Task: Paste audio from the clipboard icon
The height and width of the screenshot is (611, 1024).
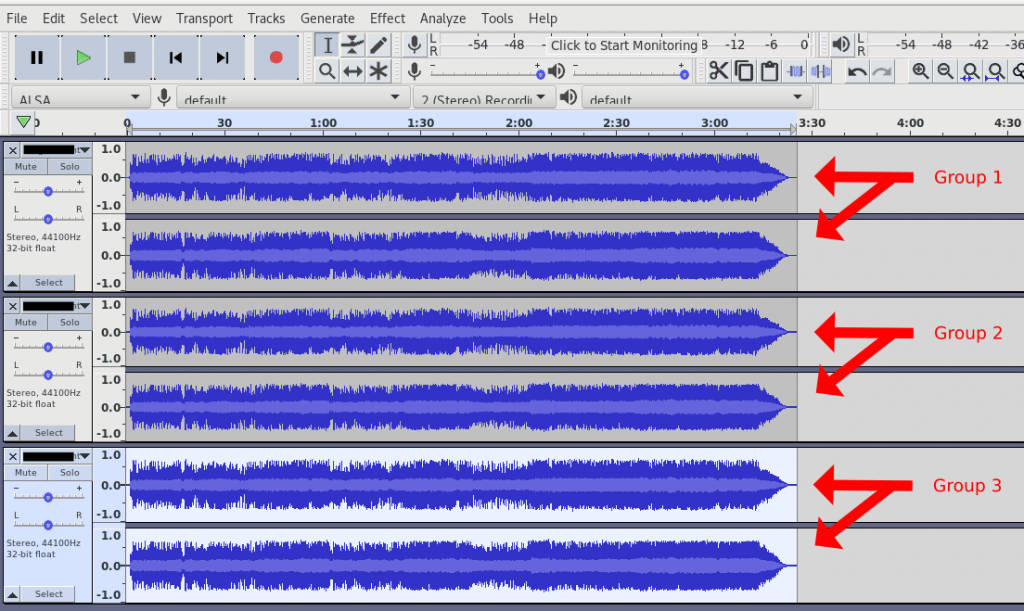Action: 768,71
